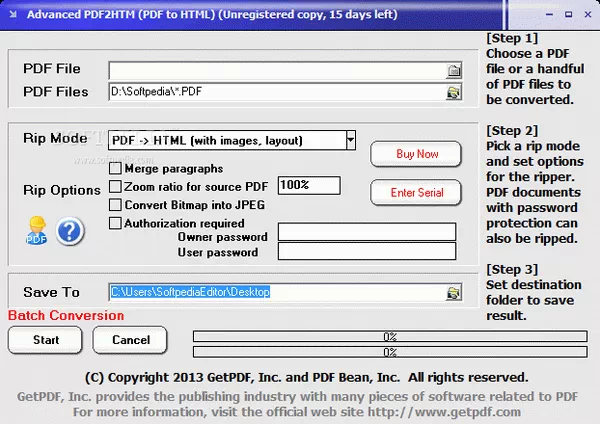Click the browse icon for PDF File
The height and width of the screenshot is (424, 600).
[454, 70]
